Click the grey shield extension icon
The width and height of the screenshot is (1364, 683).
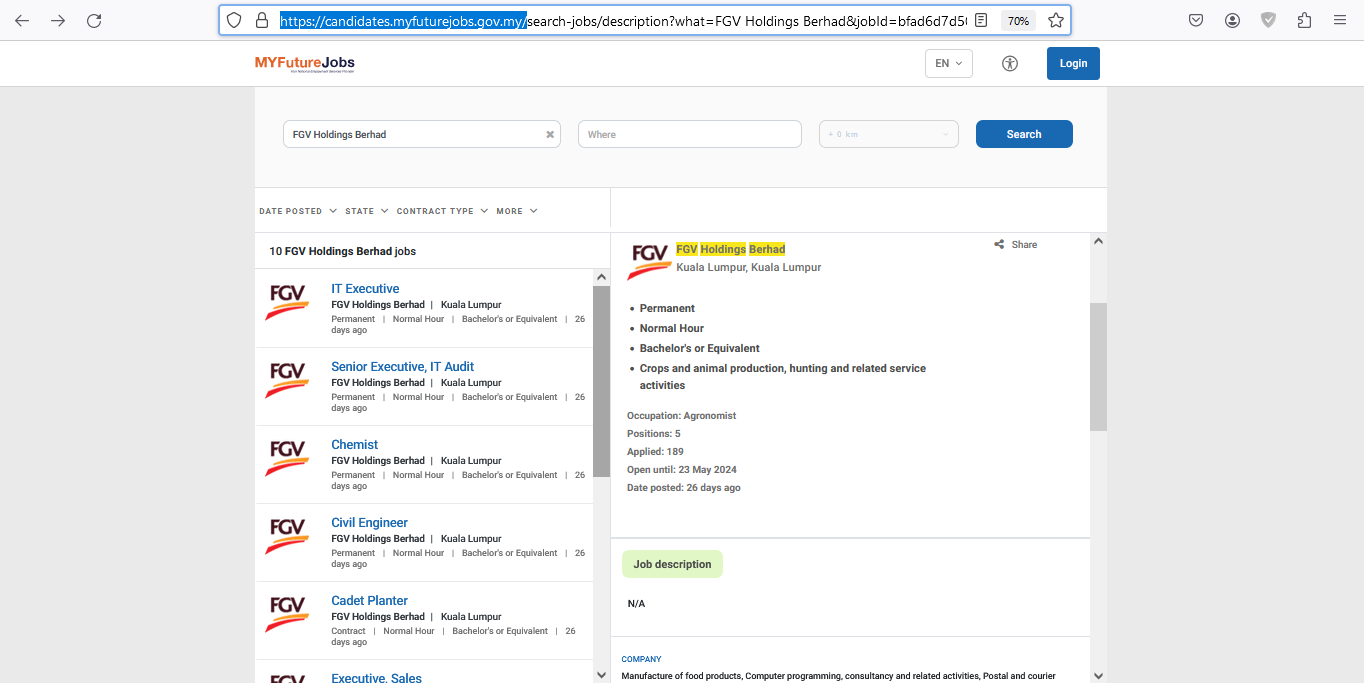click(x=1268, y=20)
